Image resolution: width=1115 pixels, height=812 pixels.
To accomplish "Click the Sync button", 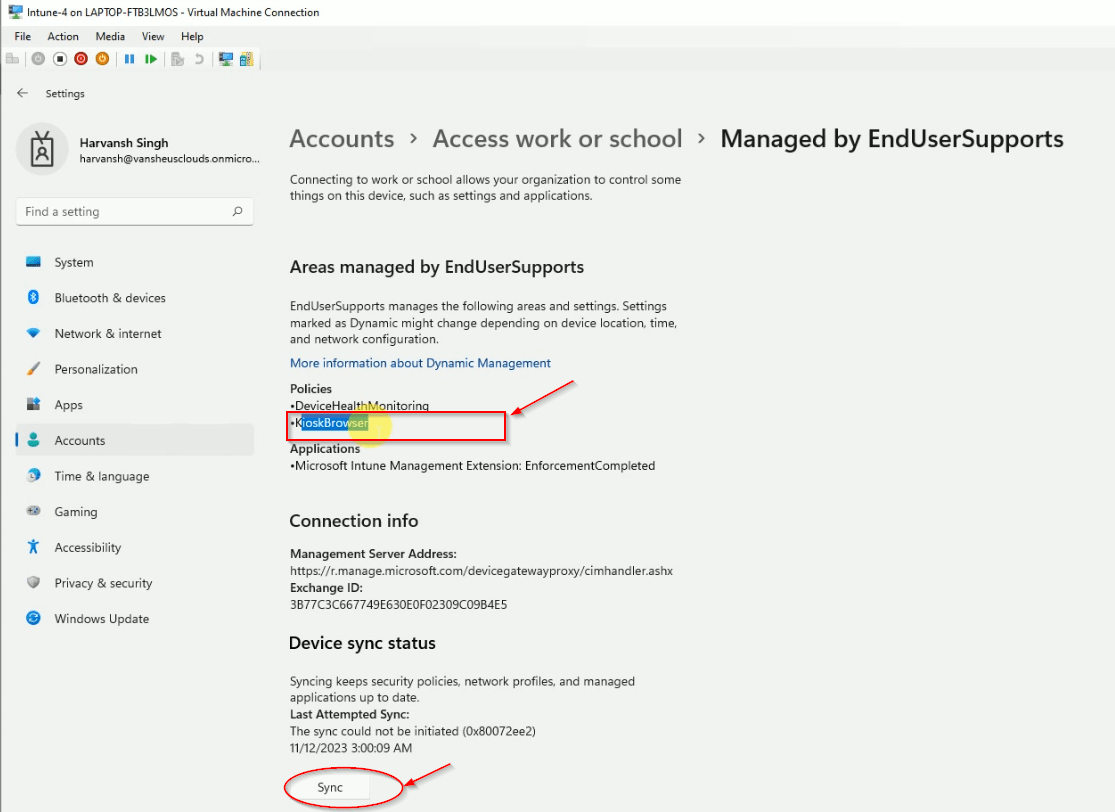I will tap(330, 787).
